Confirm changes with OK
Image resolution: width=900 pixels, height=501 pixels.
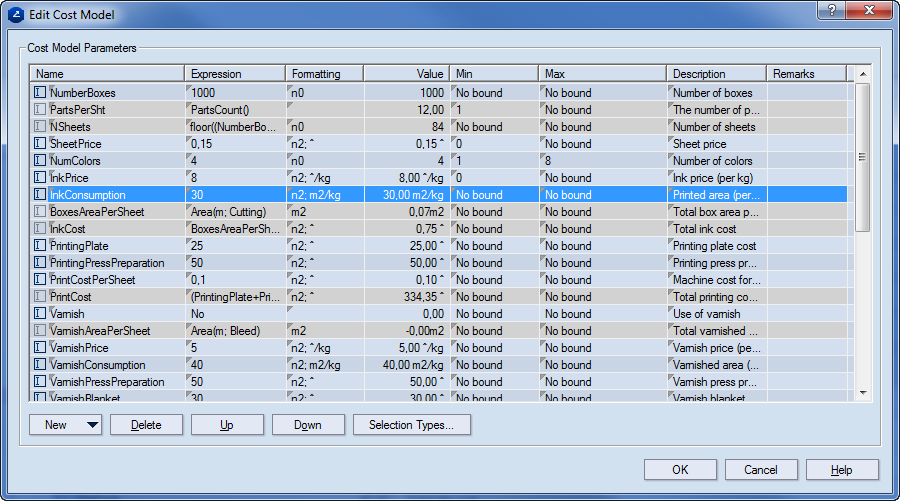click(x=680, y=470)
